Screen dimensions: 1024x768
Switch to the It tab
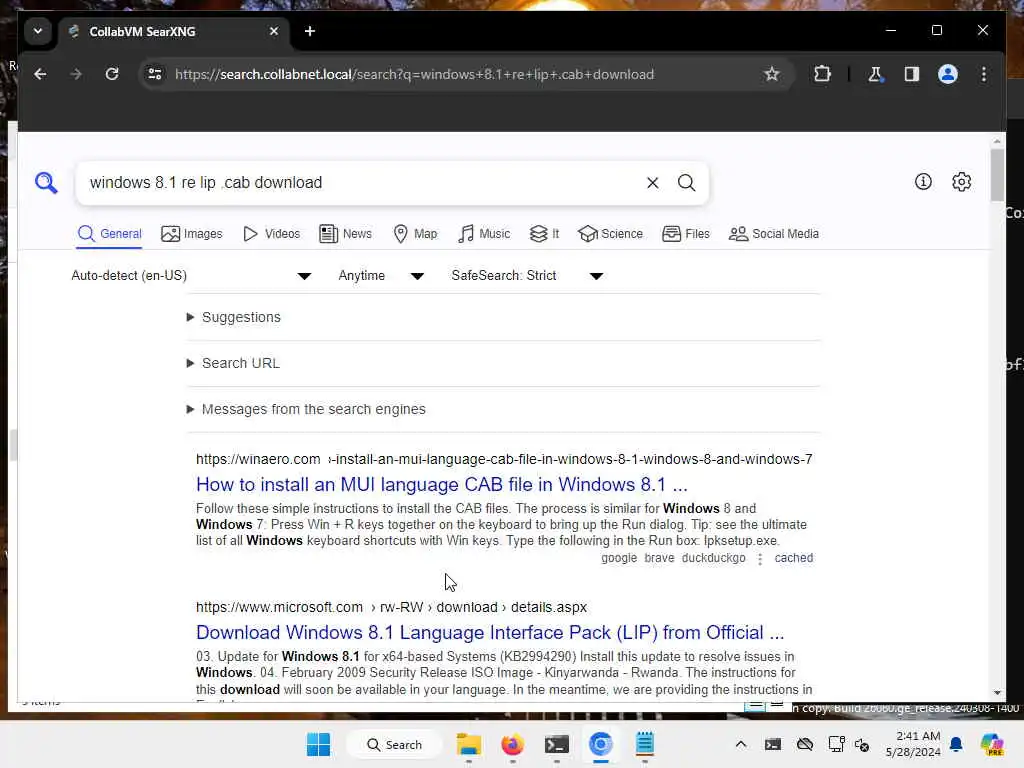click(x=544, y=234)
